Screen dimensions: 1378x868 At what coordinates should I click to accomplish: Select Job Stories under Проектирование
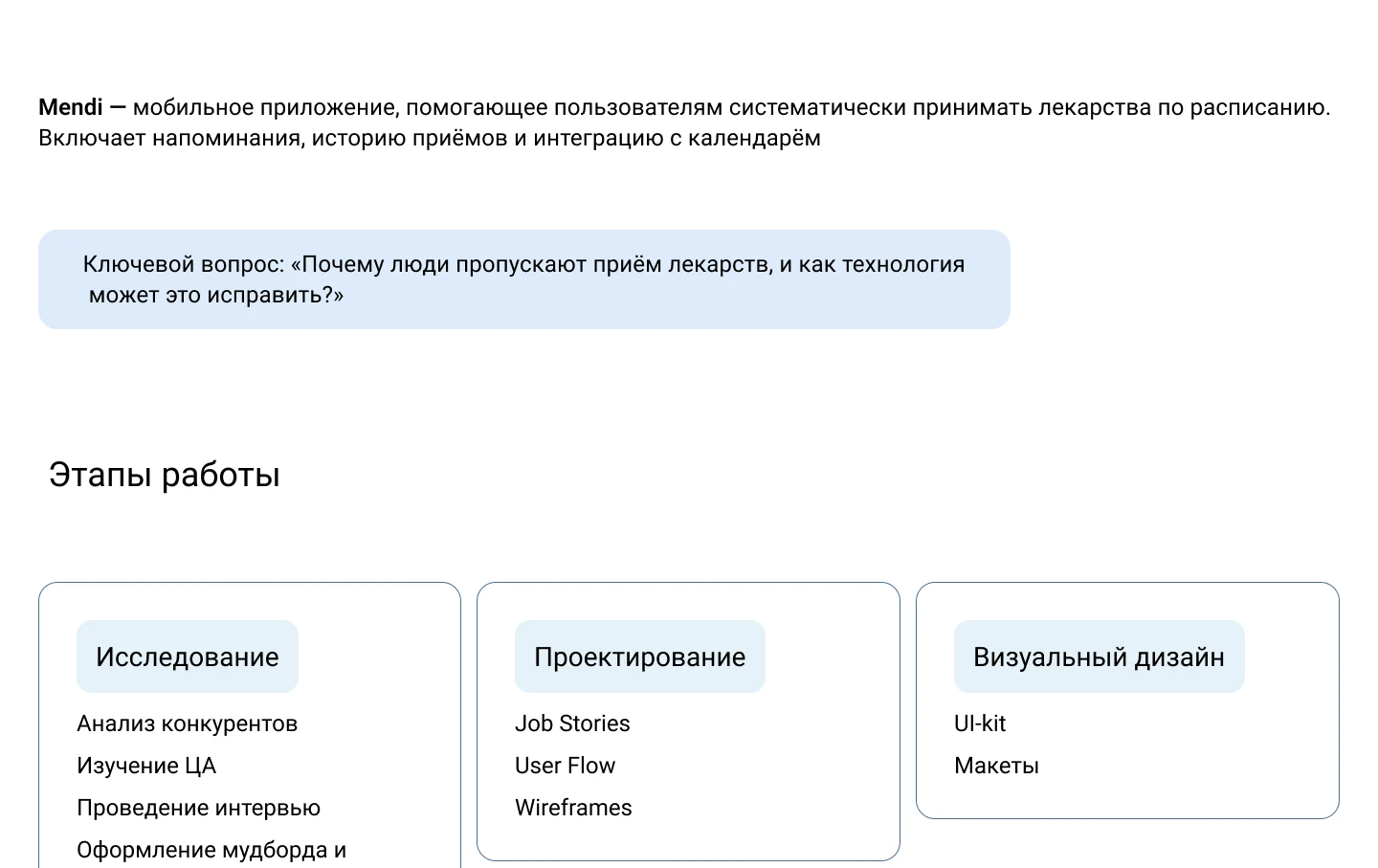tap(572, 723)
